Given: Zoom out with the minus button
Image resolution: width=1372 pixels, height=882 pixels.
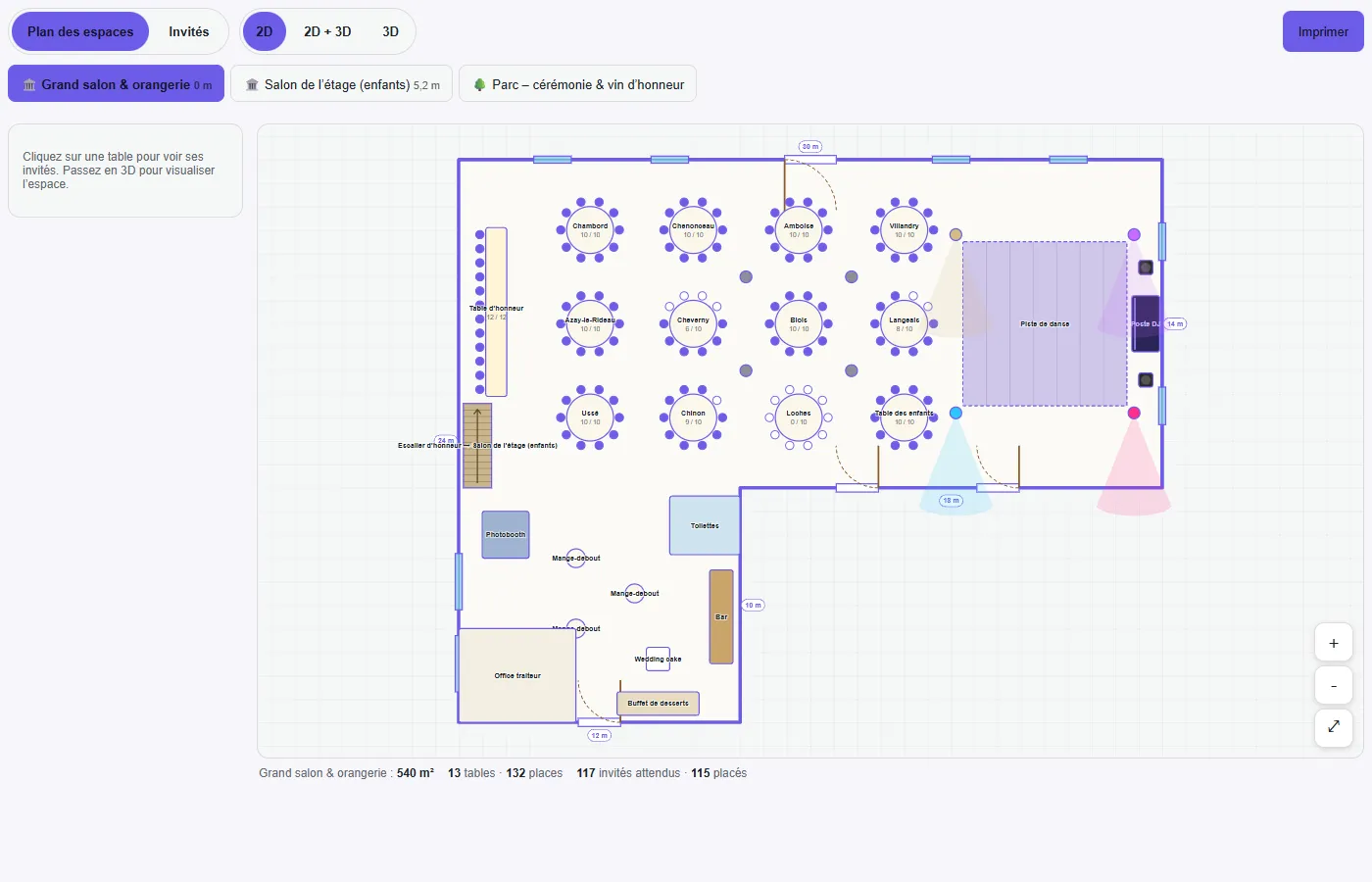Looking at the screenshot, I should 1334,686.
